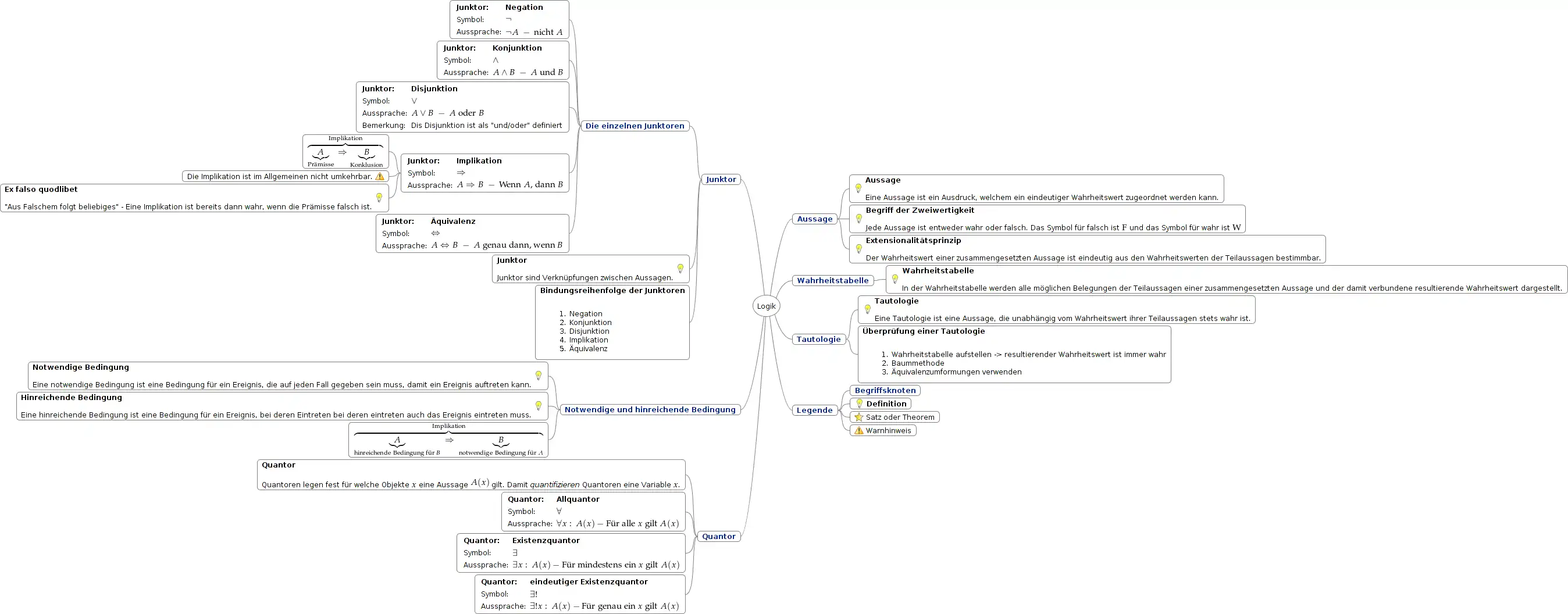This screenshot has height=614, width=1568.
Task: Click the warning icon on the Implikation nicht umkehrbar note
Action: tap(380, 177)
